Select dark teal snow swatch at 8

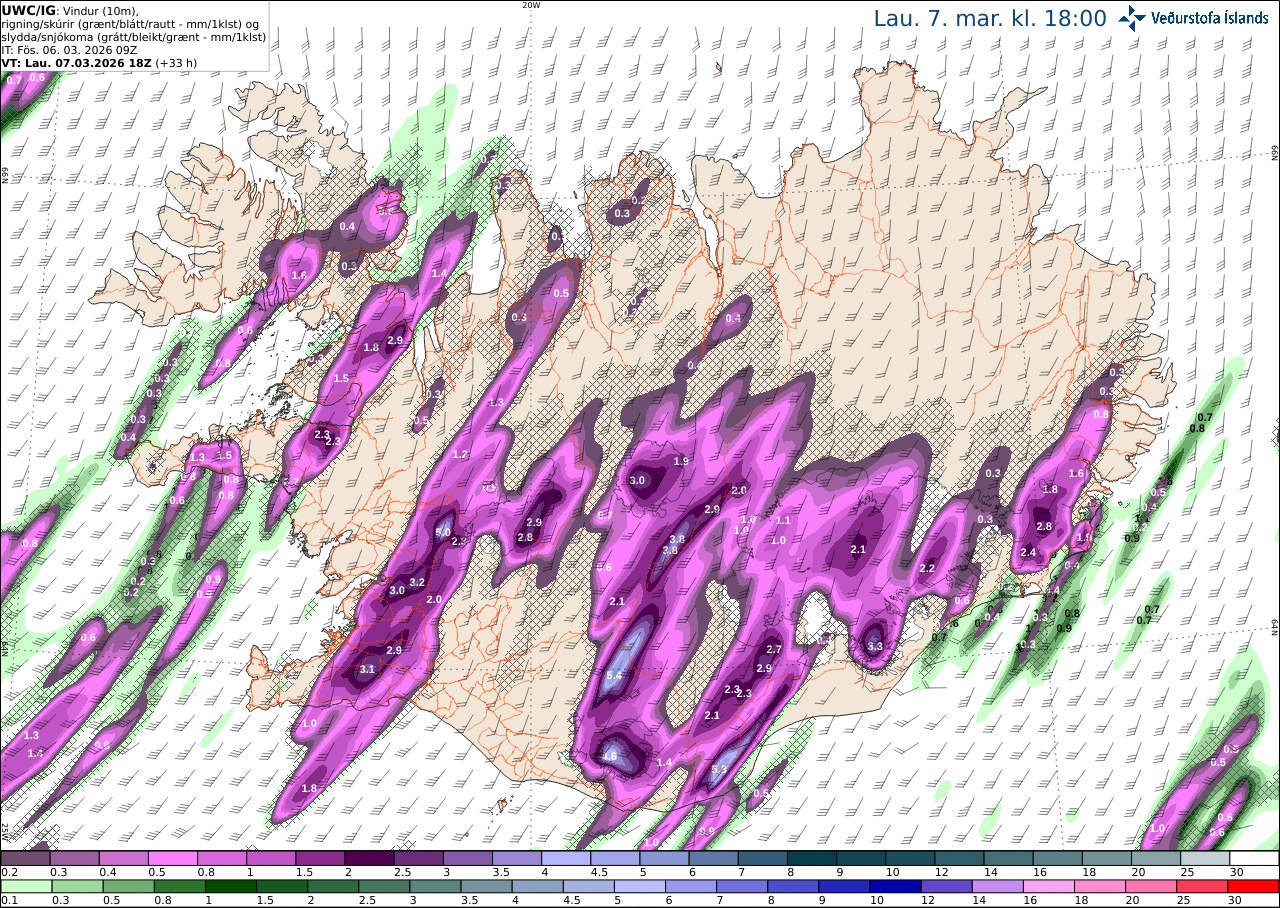[x=812, y=858]
